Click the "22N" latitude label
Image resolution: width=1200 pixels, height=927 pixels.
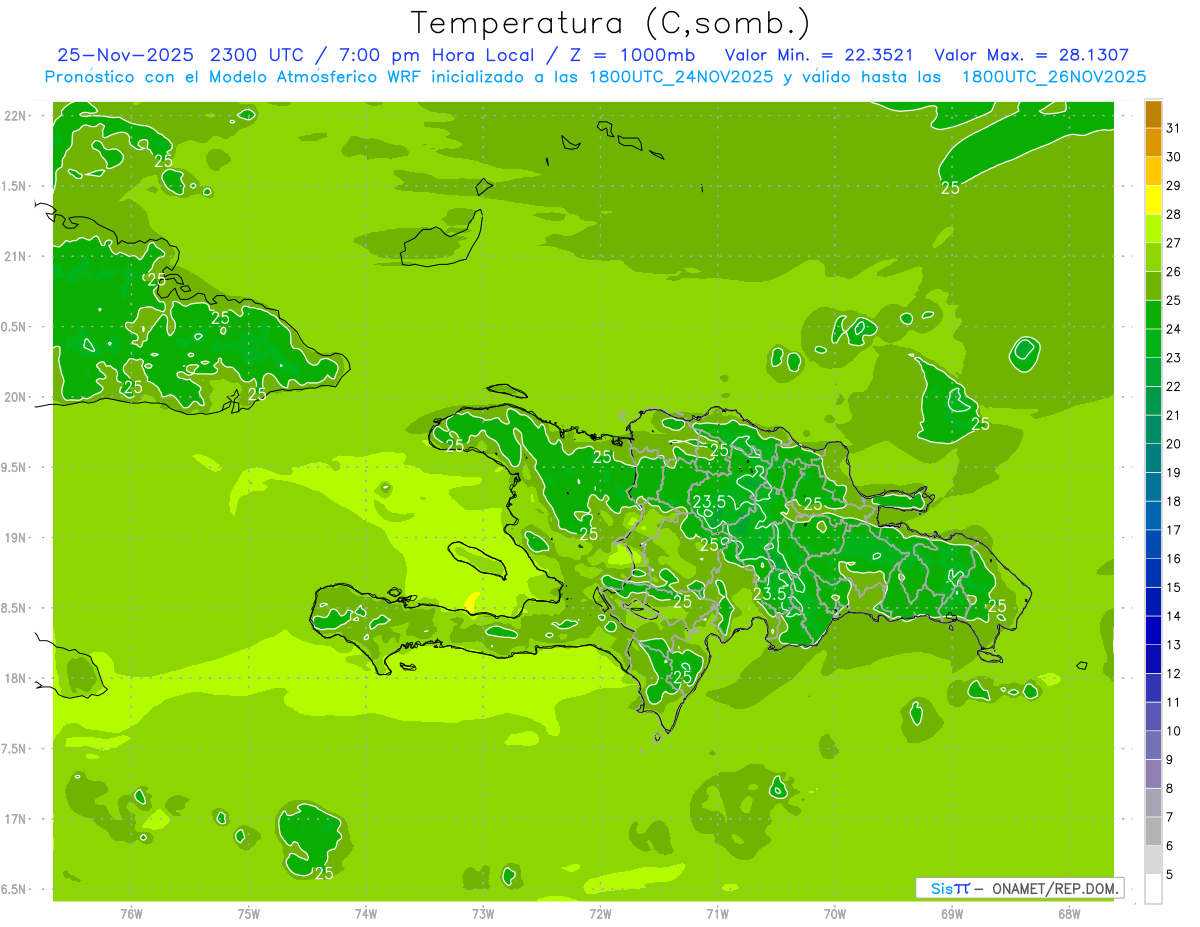click(x=14, y=116)
